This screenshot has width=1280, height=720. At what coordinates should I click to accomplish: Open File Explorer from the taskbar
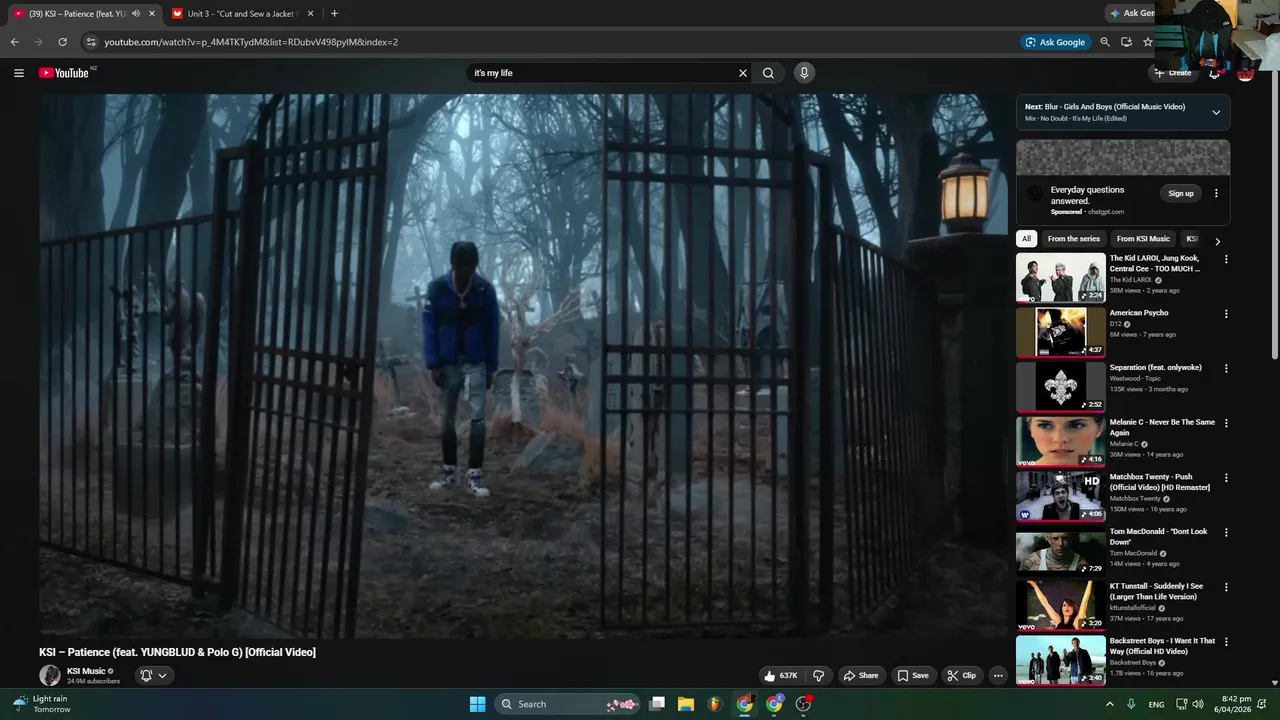(x=686, y=704)
